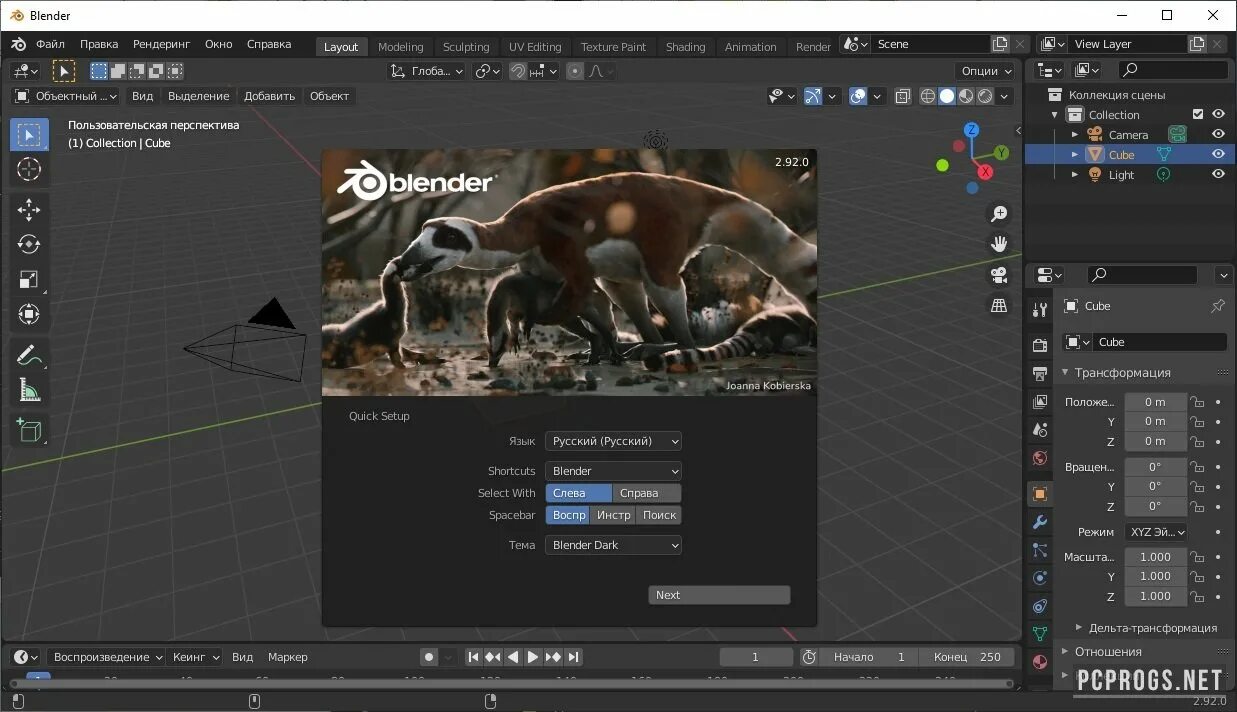Open the Опции dropdown
Image resolution: width=1237 pixels, height=712 pixels.
pos(986,71)
